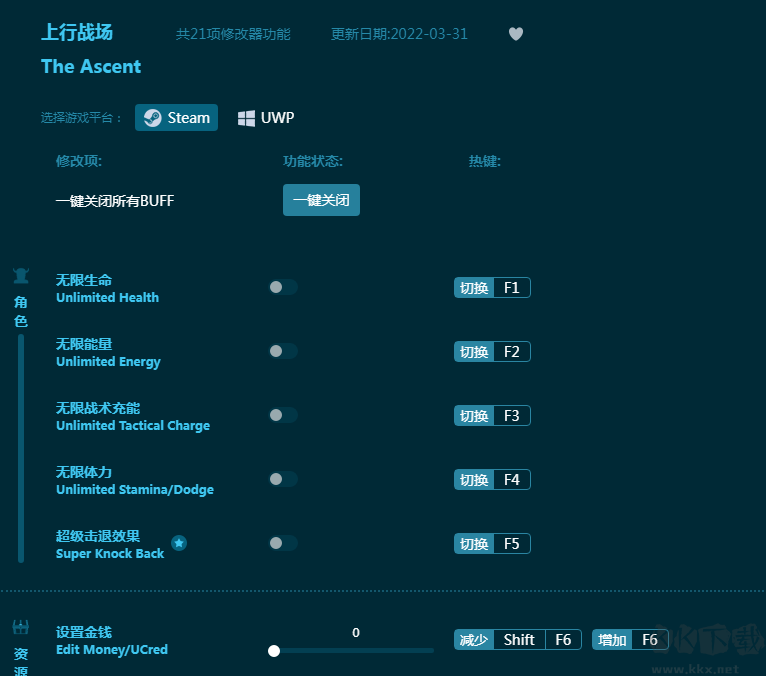The width and height of the screenshot is (766, 676).
Task: Click the resources section shop icon
Action: [21, 627]
